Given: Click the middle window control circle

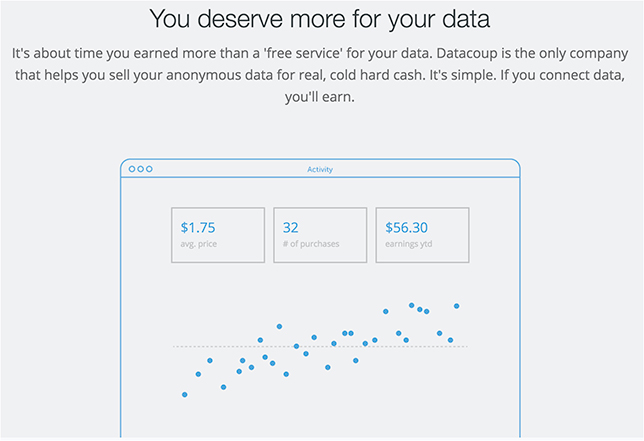Looking at the screenshot, I should (140, 169).
